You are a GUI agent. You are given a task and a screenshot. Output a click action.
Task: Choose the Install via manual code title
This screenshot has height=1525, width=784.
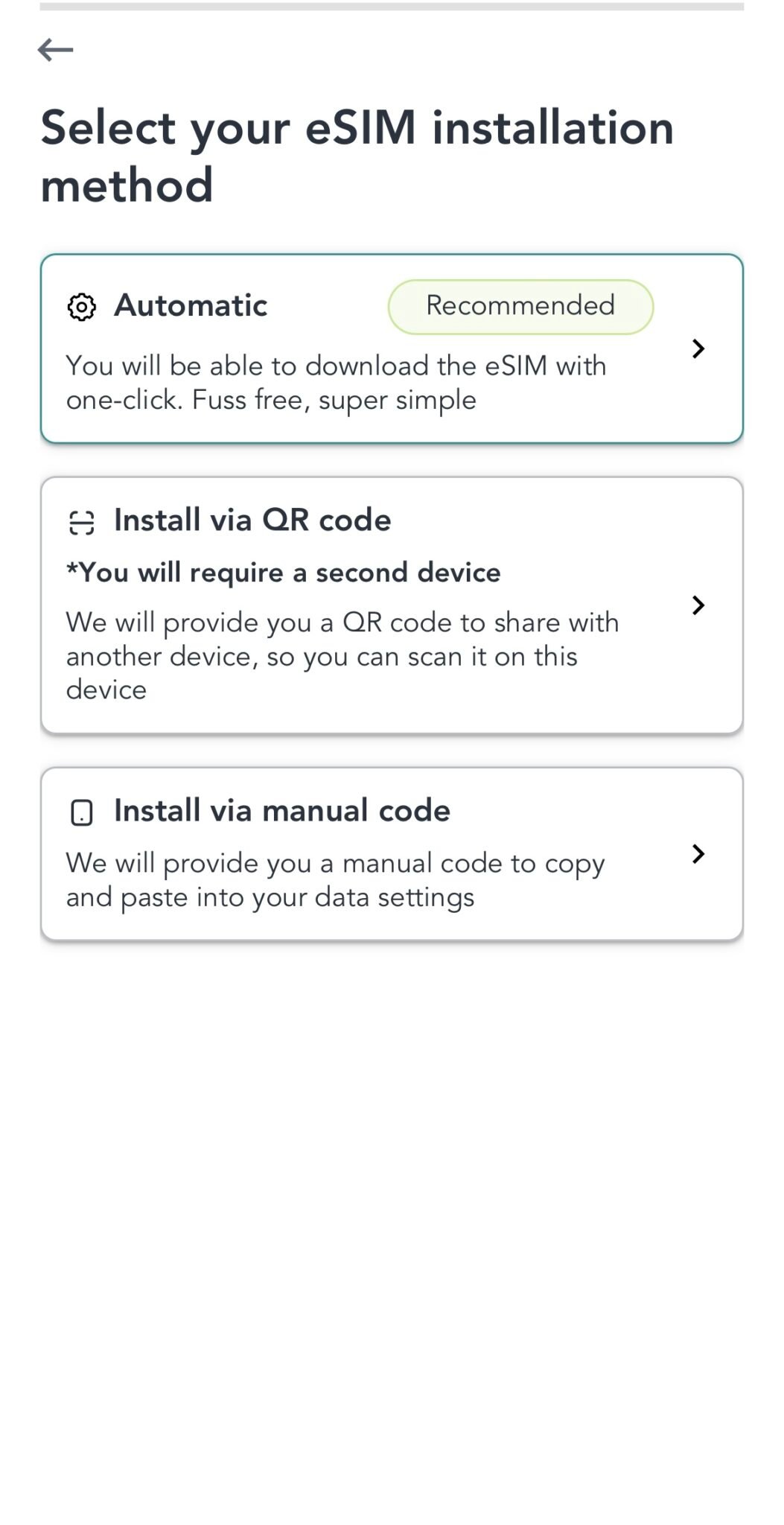(282, 810)
